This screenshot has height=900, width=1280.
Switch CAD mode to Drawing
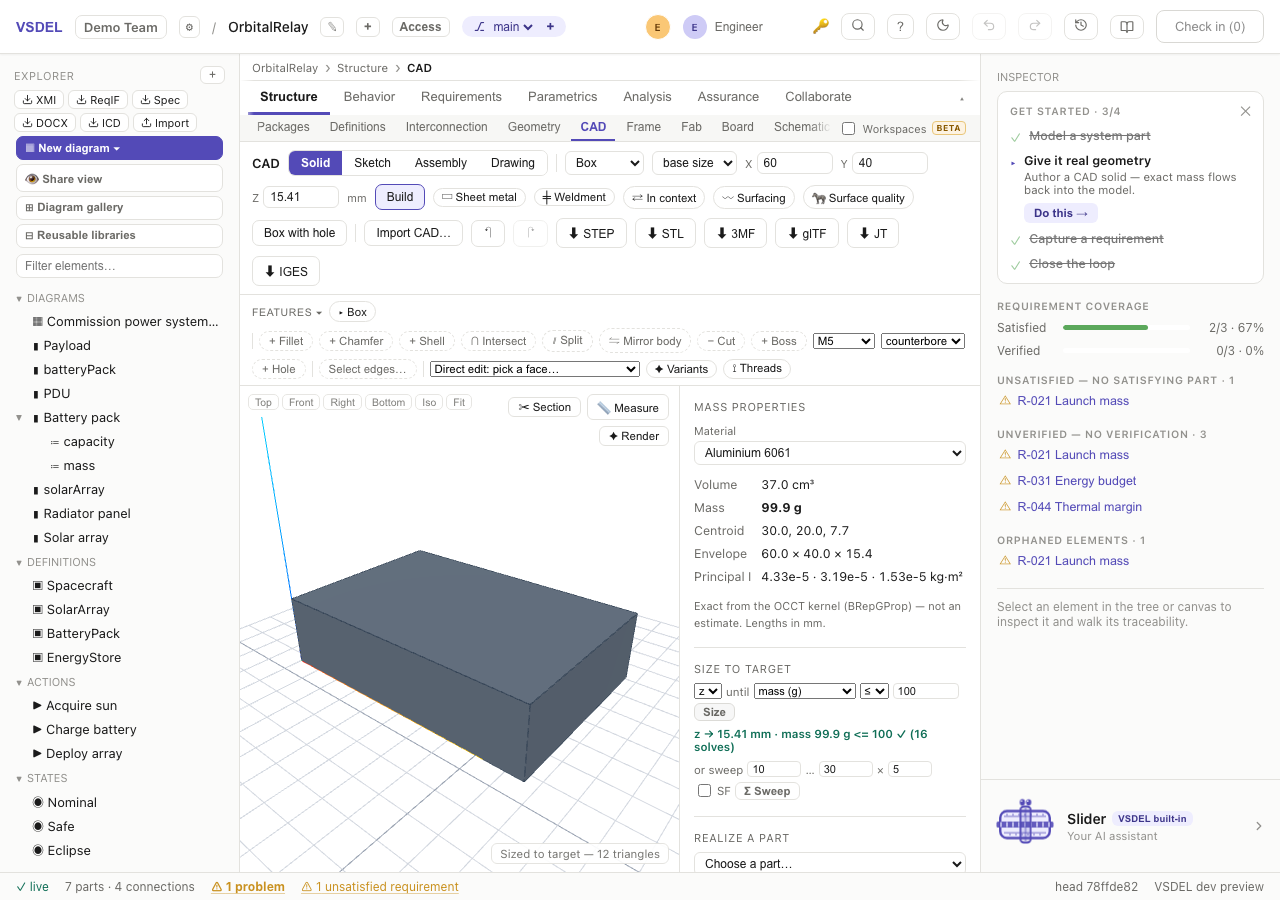[513, 163]
